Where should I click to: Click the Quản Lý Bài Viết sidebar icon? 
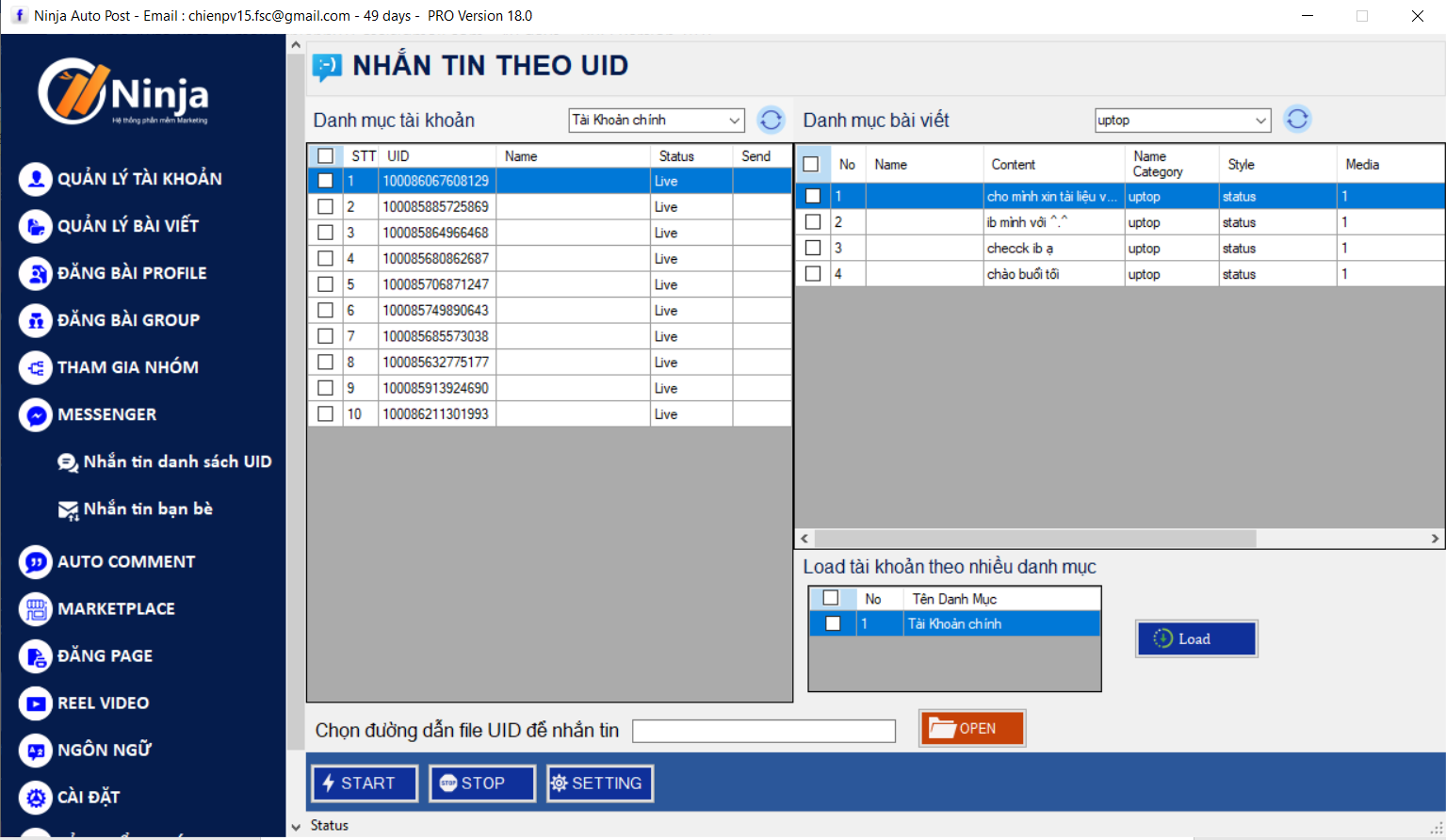tap(36, 226)
